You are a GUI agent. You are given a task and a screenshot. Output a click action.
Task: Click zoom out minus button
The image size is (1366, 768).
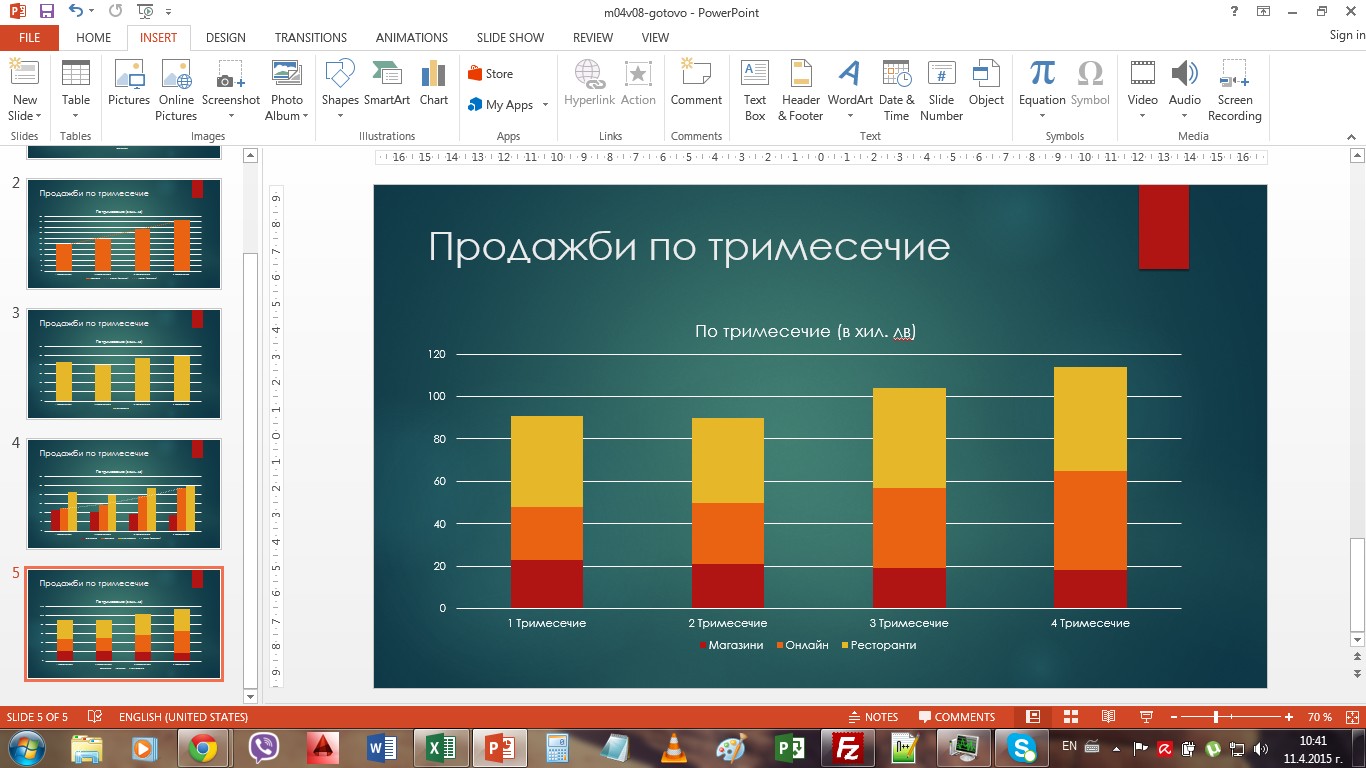tap(1173, 717)
